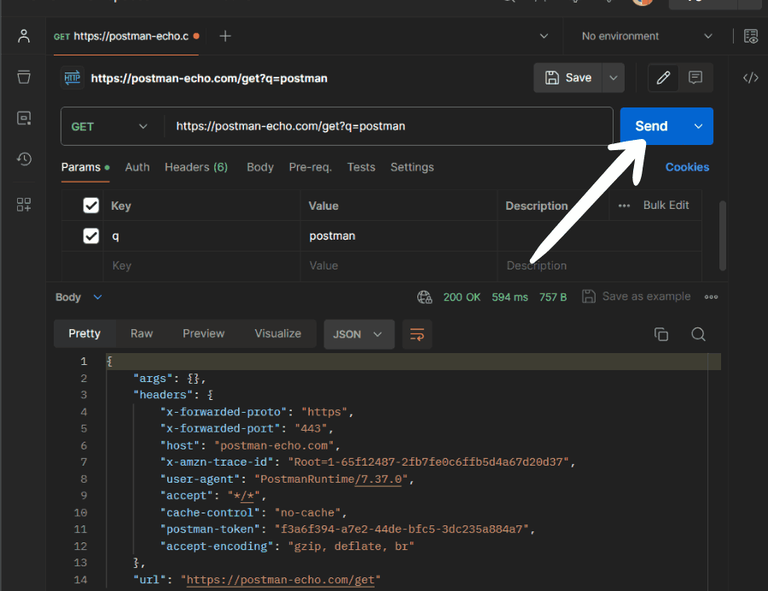Open the GET method dropdown

click(x=109, y=127)
